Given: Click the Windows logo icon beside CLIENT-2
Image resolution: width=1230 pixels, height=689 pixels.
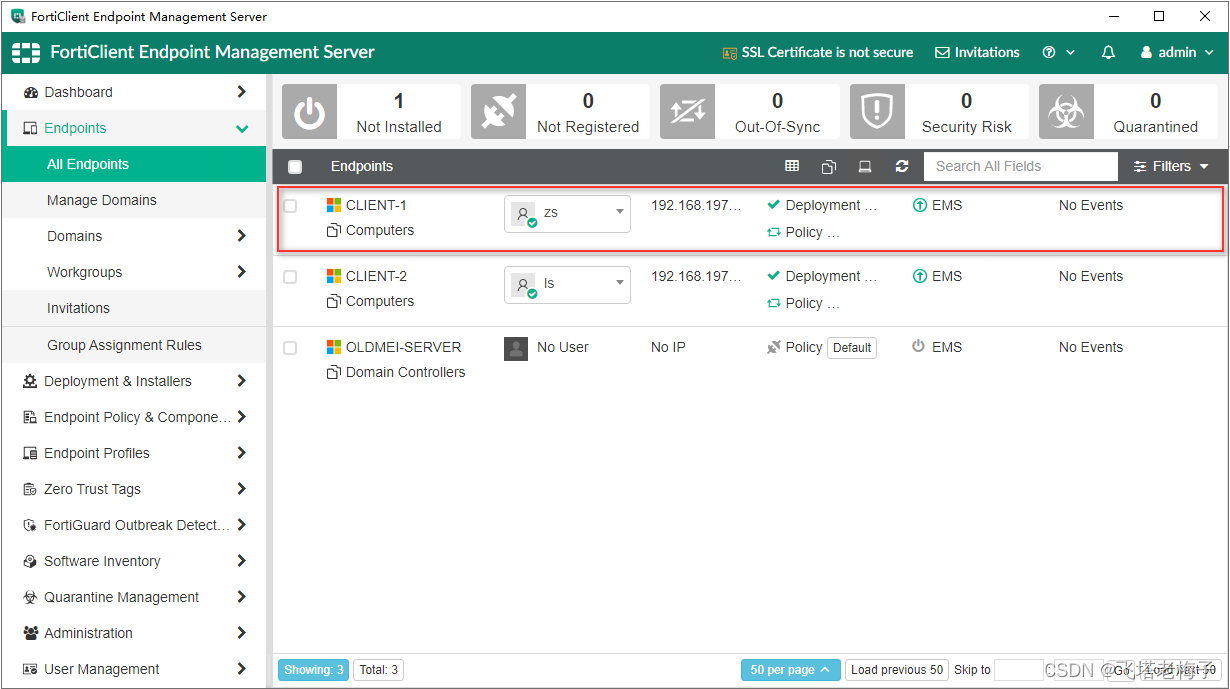Looking at the screenshot, I should [334, 276].
